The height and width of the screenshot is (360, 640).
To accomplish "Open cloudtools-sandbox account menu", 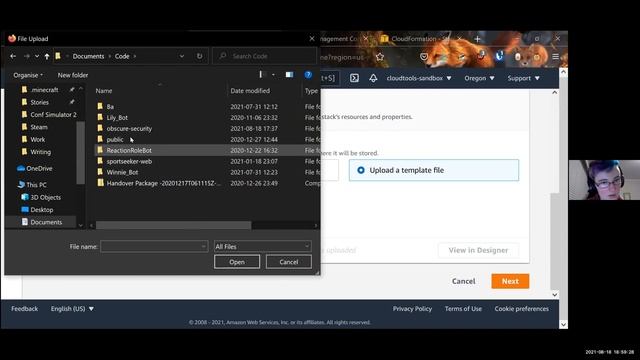I will (419, 78).
